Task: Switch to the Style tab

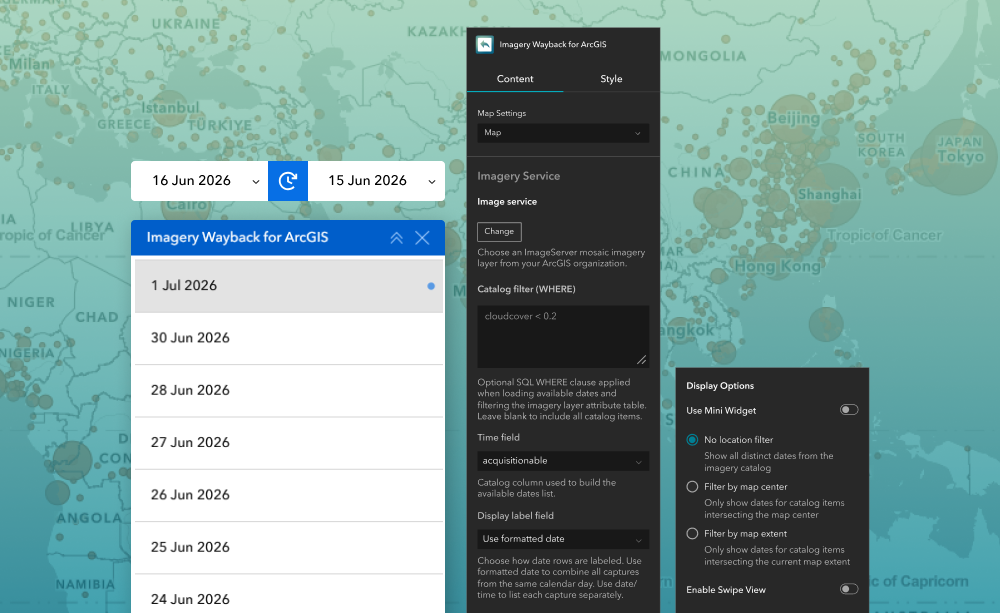Action: [x=611, y=79]
